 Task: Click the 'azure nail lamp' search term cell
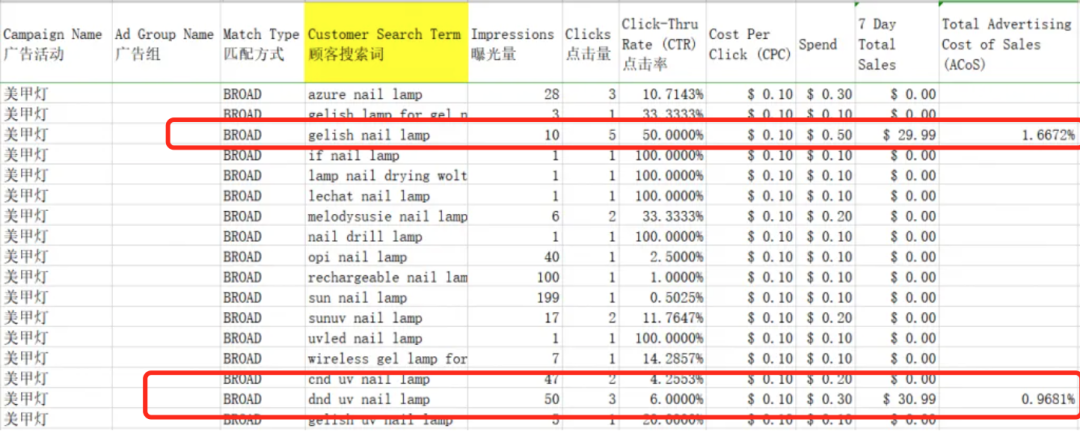(x=386, y=94)
